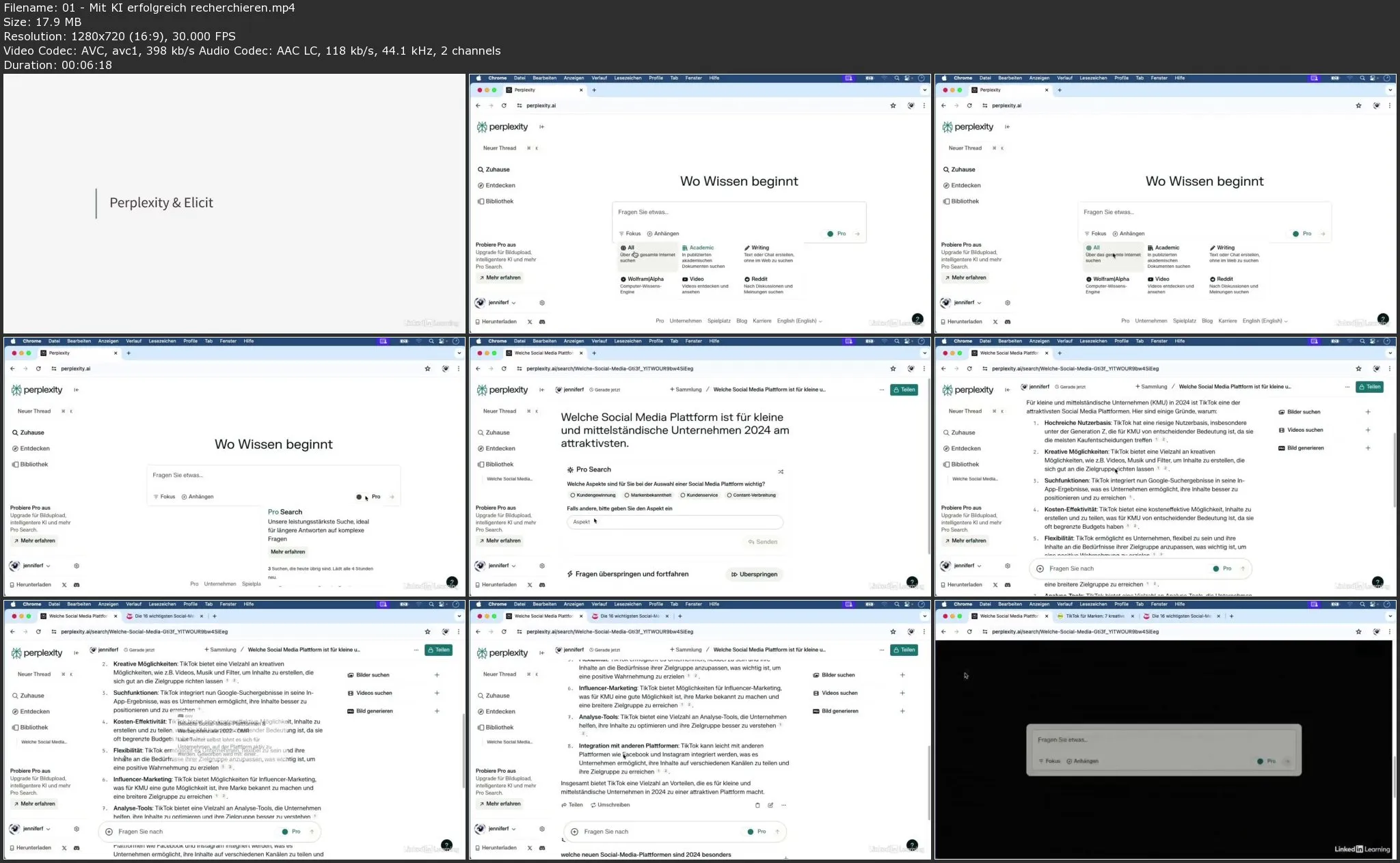Click the Senden button under the Aspekt field

(x=763, y=542)
